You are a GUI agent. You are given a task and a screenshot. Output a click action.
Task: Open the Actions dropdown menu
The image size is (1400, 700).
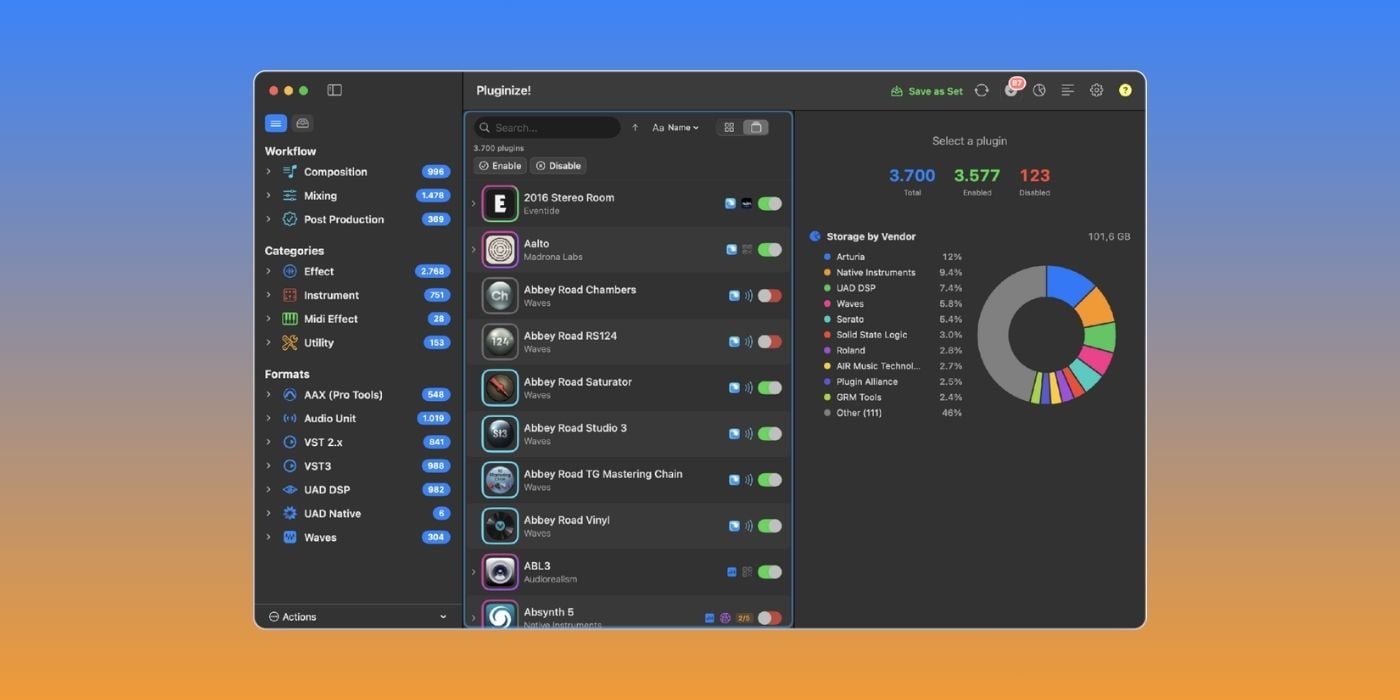[358, 617]
